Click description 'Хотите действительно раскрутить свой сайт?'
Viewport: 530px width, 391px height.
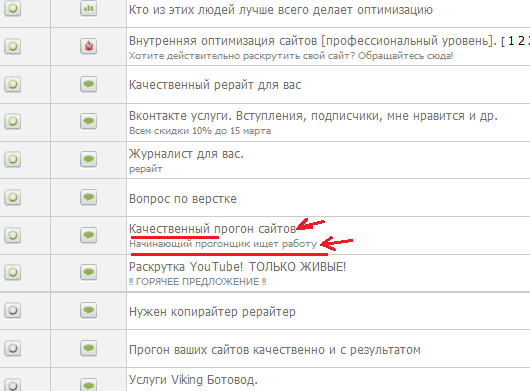point(291,56)
